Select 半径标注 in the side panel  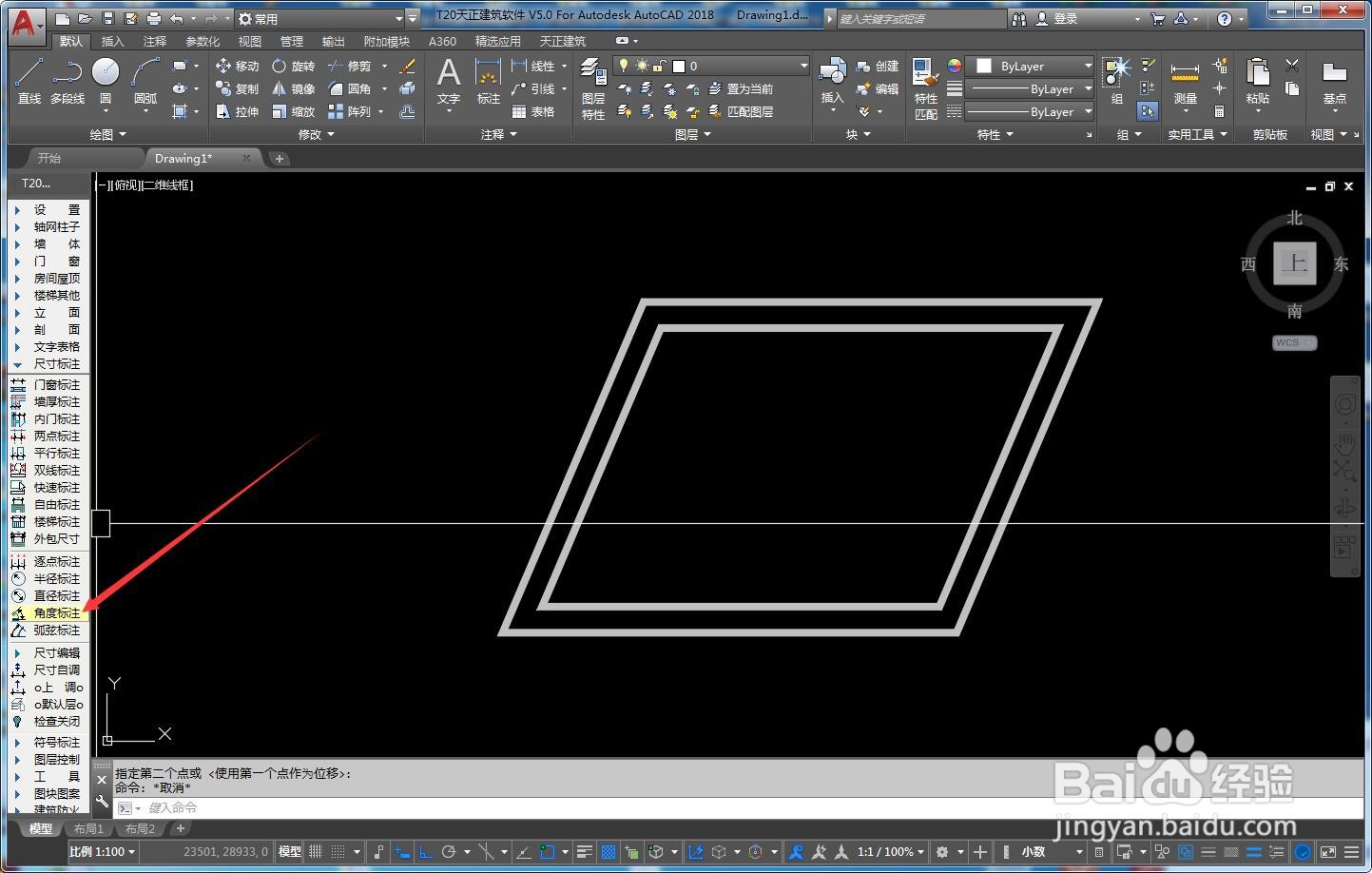pyautogui.click(x=48, y=579)
